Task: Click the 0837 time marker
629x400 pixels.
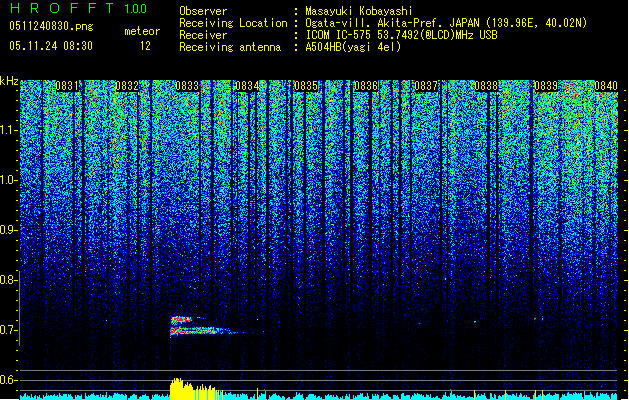Action: [426, 86]
